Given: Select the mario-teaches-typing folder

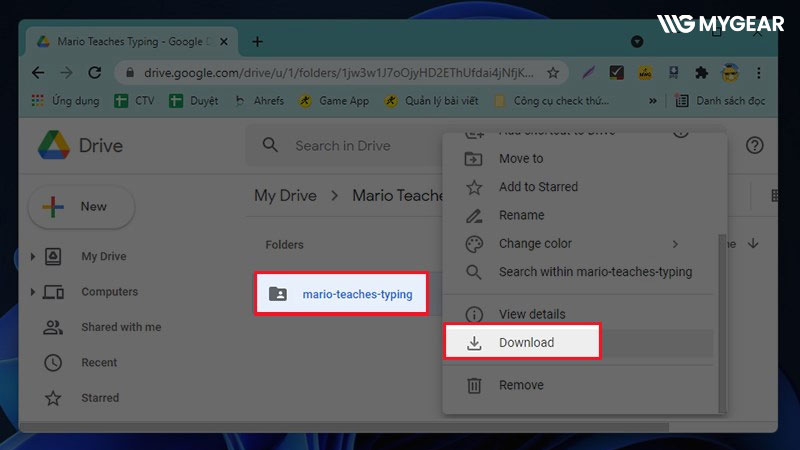Looking at the screenshot, I should click(341, 294).
